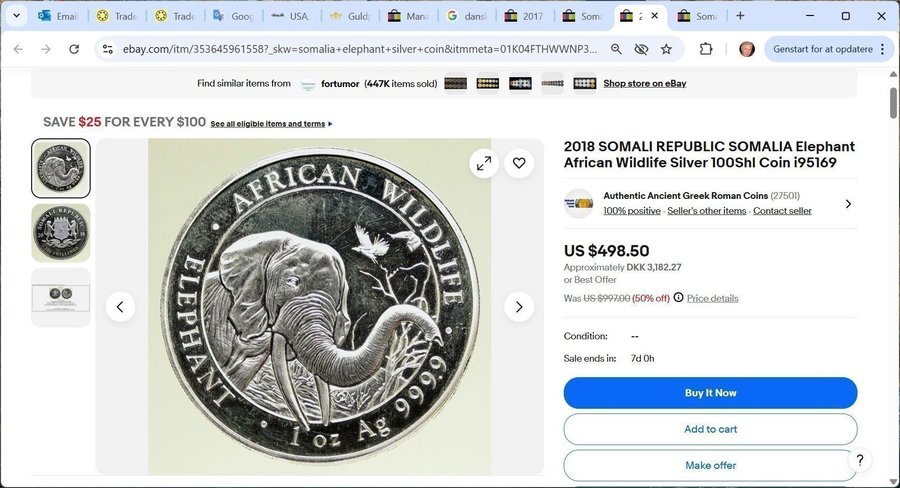
Task: Select the coin reverse side thumbnail
Action: [x=61, y=233]
